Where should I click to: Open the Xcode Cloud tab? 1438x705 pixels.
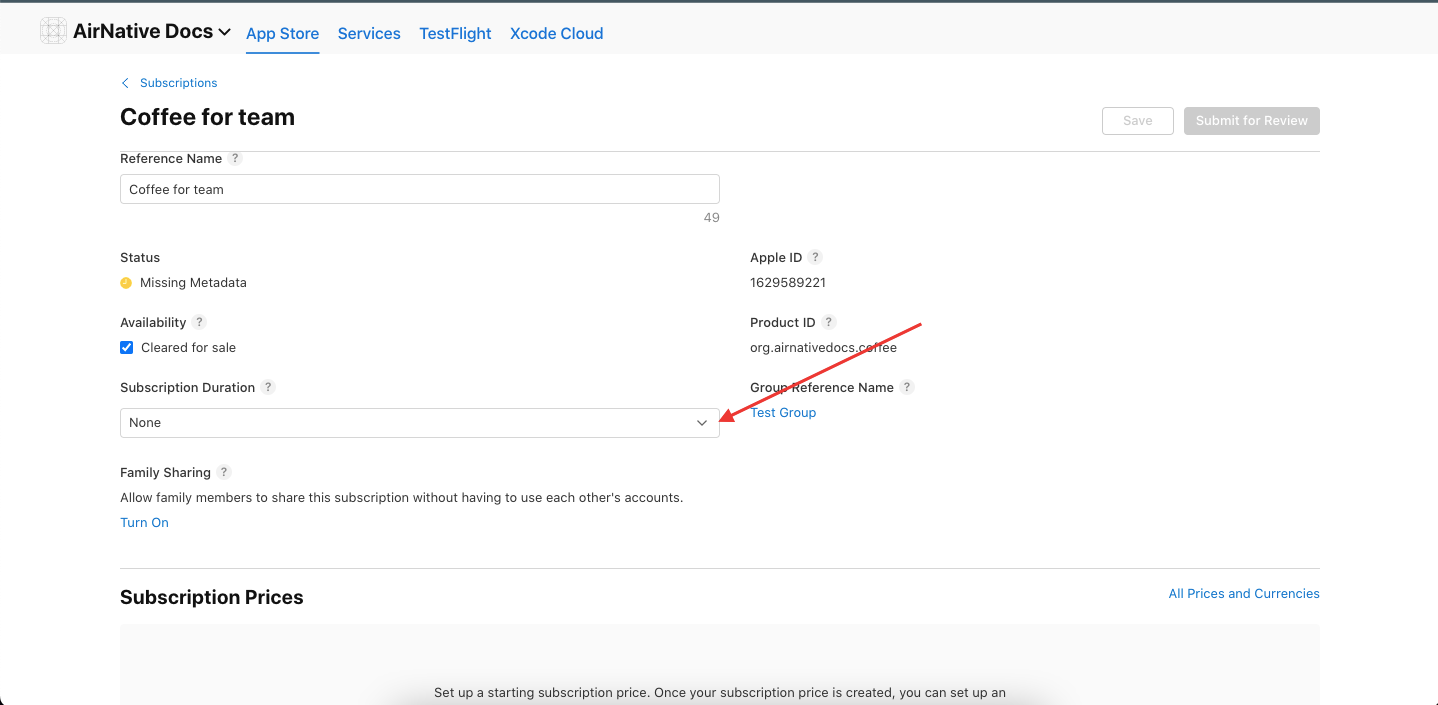(556, 33)
